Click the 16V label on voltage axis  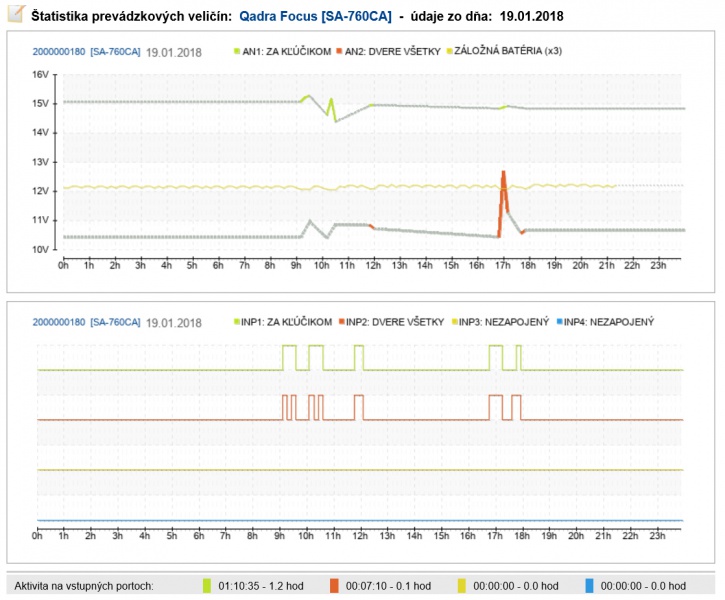(x=40, y=74)
